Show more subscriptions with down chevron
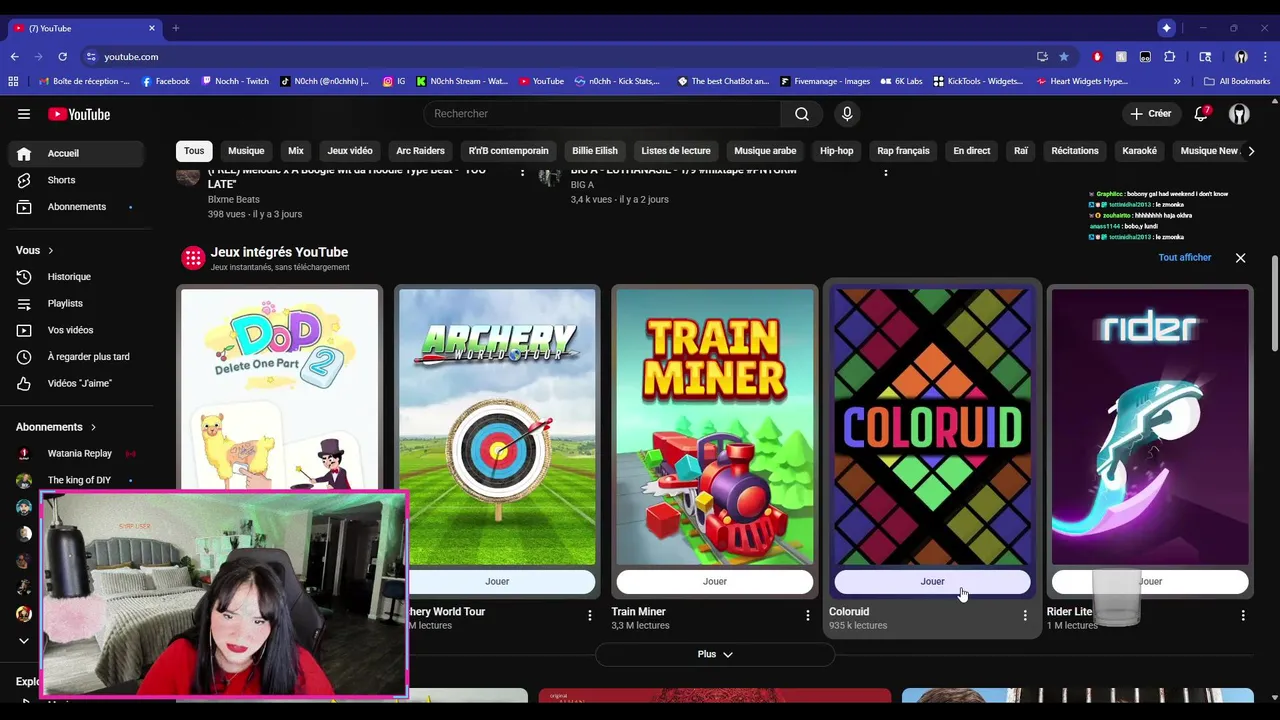This screenshot has width=1280, height=720. click(x=24, y=641)
